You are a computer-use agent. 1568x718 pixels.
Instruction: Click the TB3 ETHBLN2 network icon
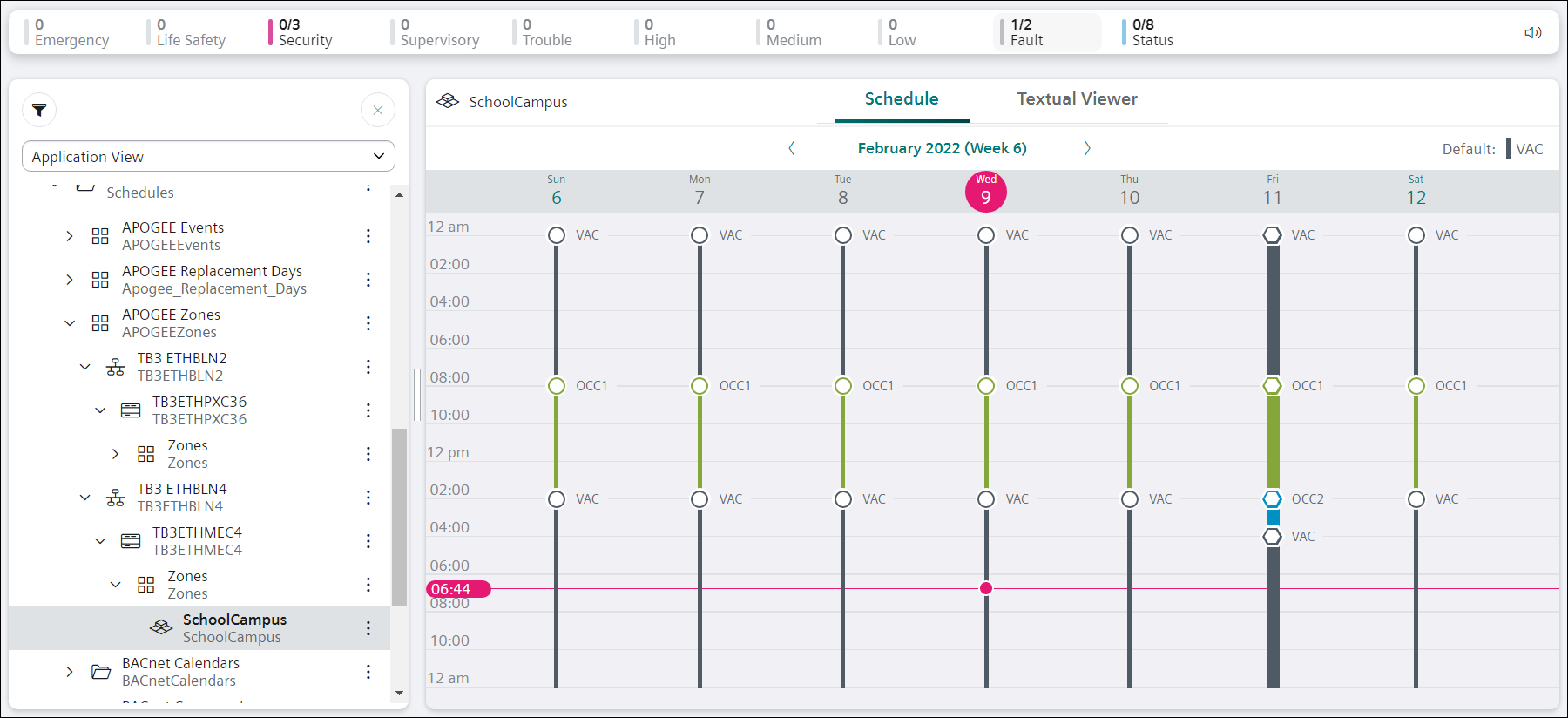click(x=115, y=367)
